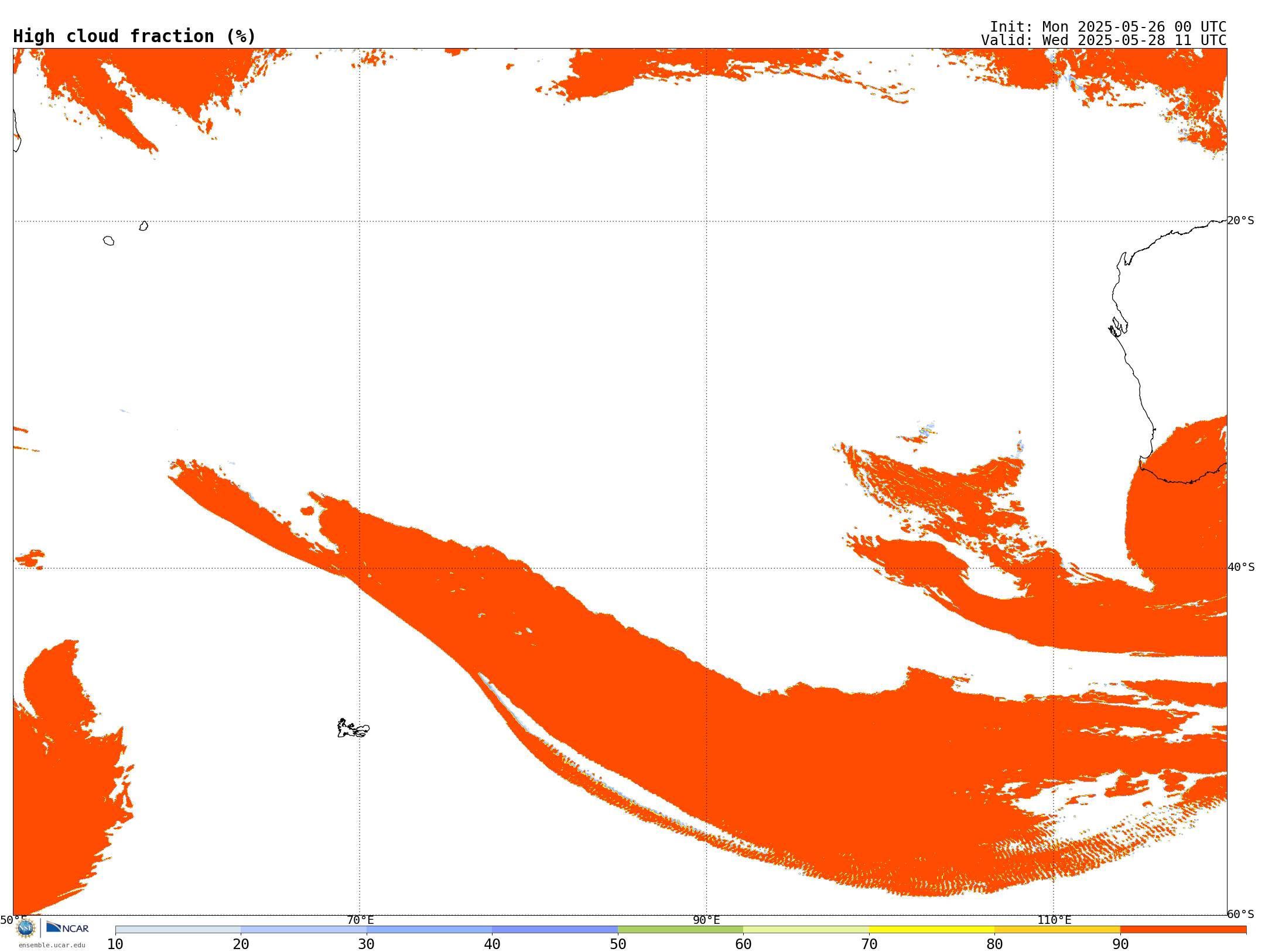Screen dimensions: 1265x952
Task: Click the Init: Mon 2025-05-26 00 UTC label
Action: click(1108, 27)
